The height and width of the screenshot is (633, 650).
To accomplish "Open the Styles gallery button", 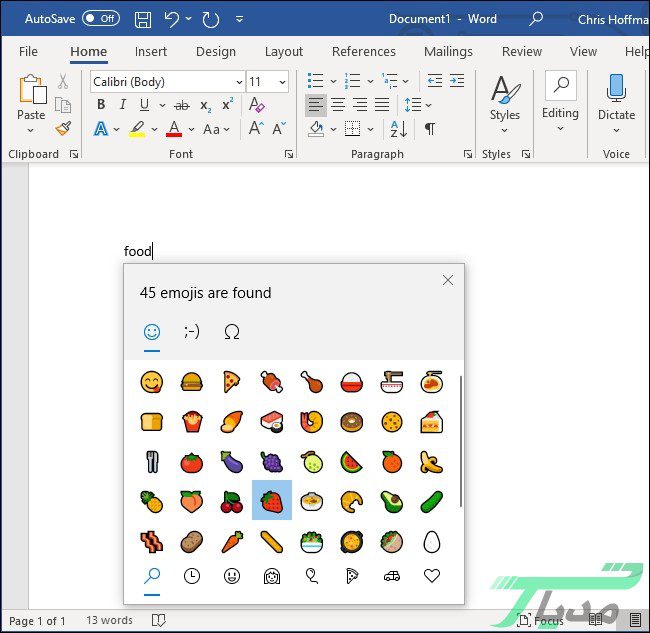I will pos(504,100).
